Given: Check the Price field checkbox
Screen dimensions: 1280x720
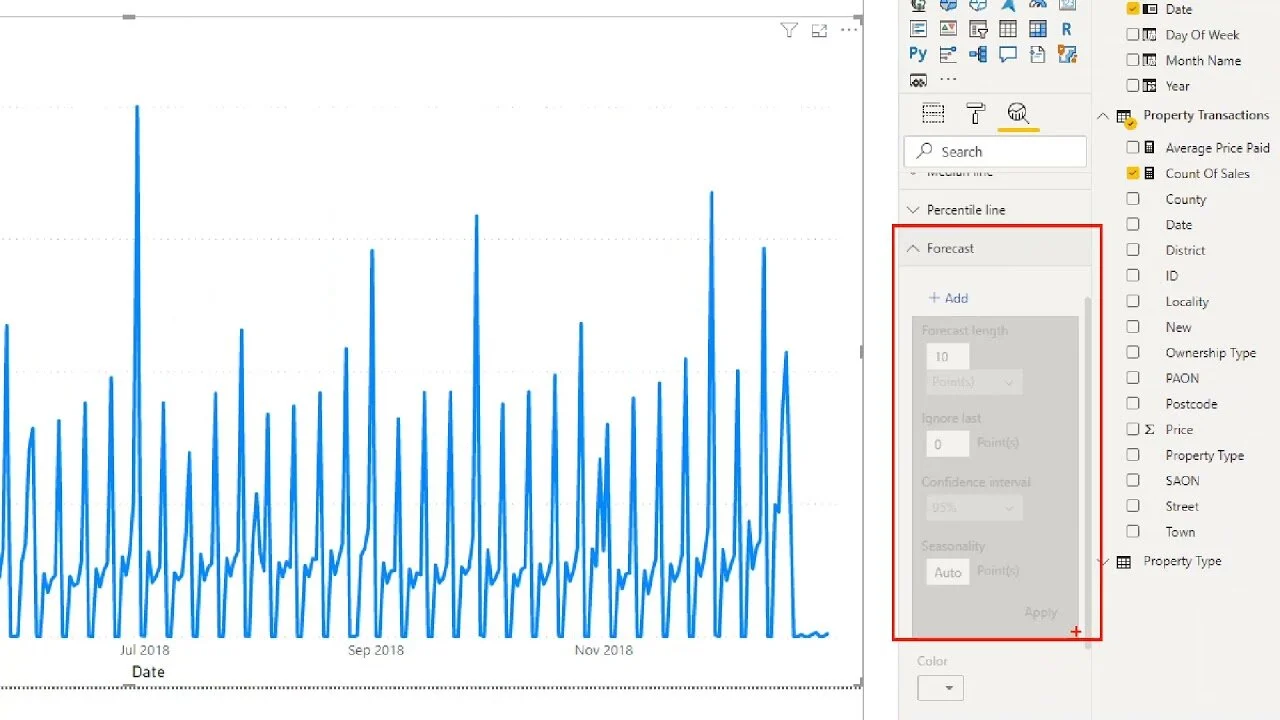Looking at the screenshot, I should point(1133,429).
